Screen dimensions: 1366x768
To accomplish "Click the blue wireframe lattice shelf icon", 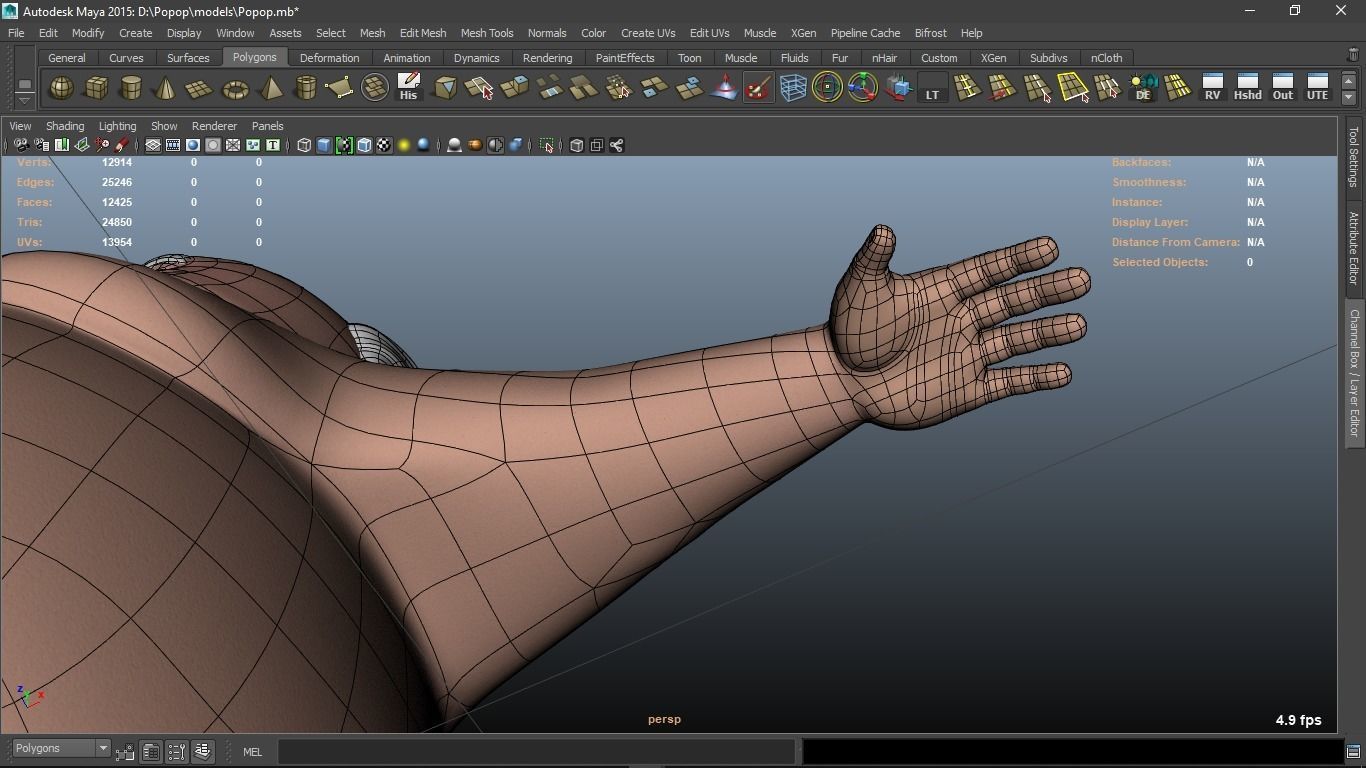I will [x=793, y=88].
